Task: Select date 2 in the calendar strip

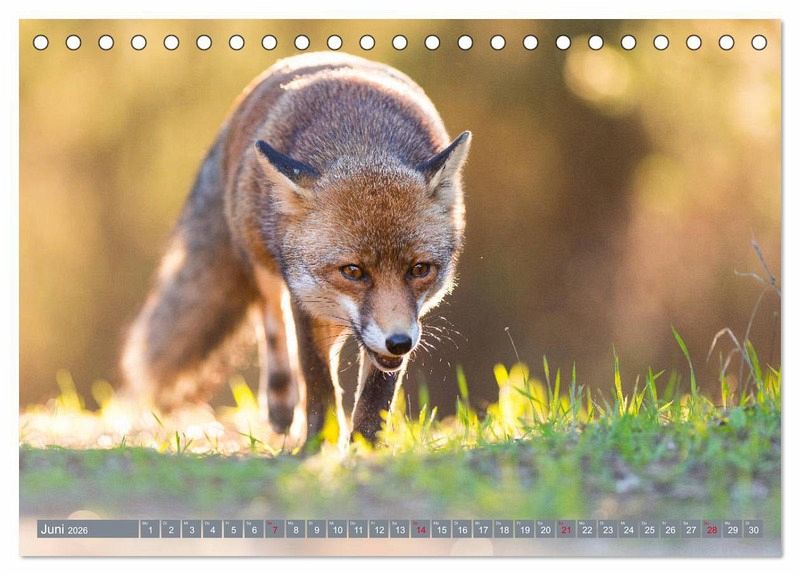Action: click(171, 529)
